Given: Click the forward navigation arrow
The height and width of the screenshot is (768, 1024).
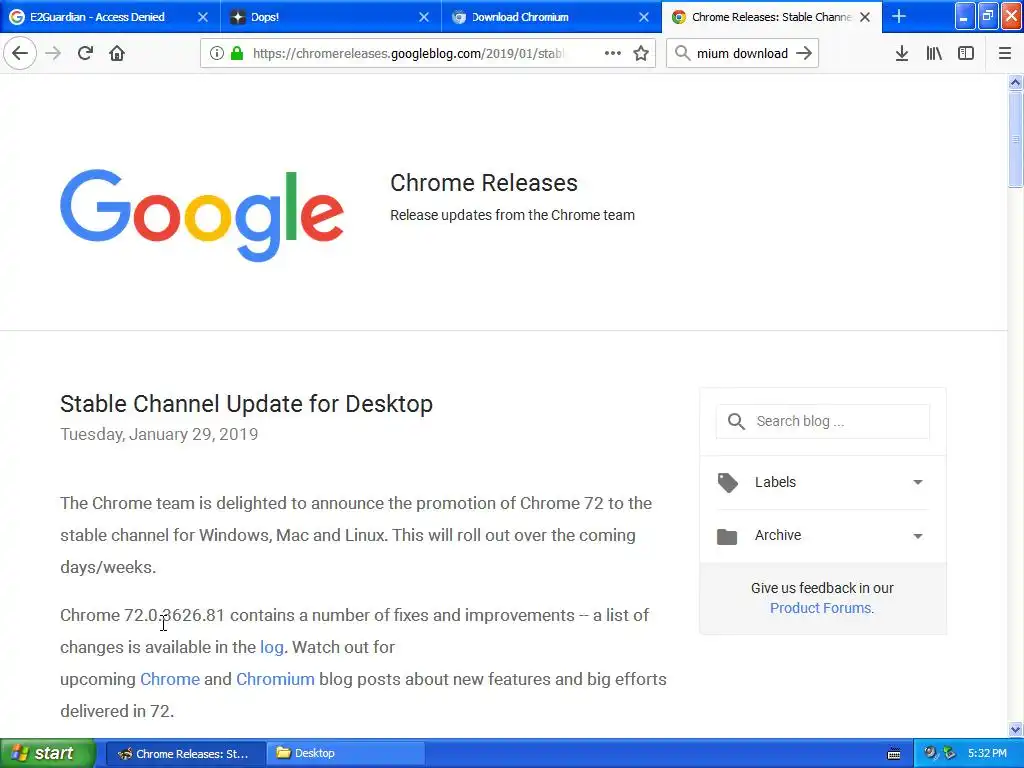Looking at the screenshot, I should pyautogui.click(x=53, y=53).
